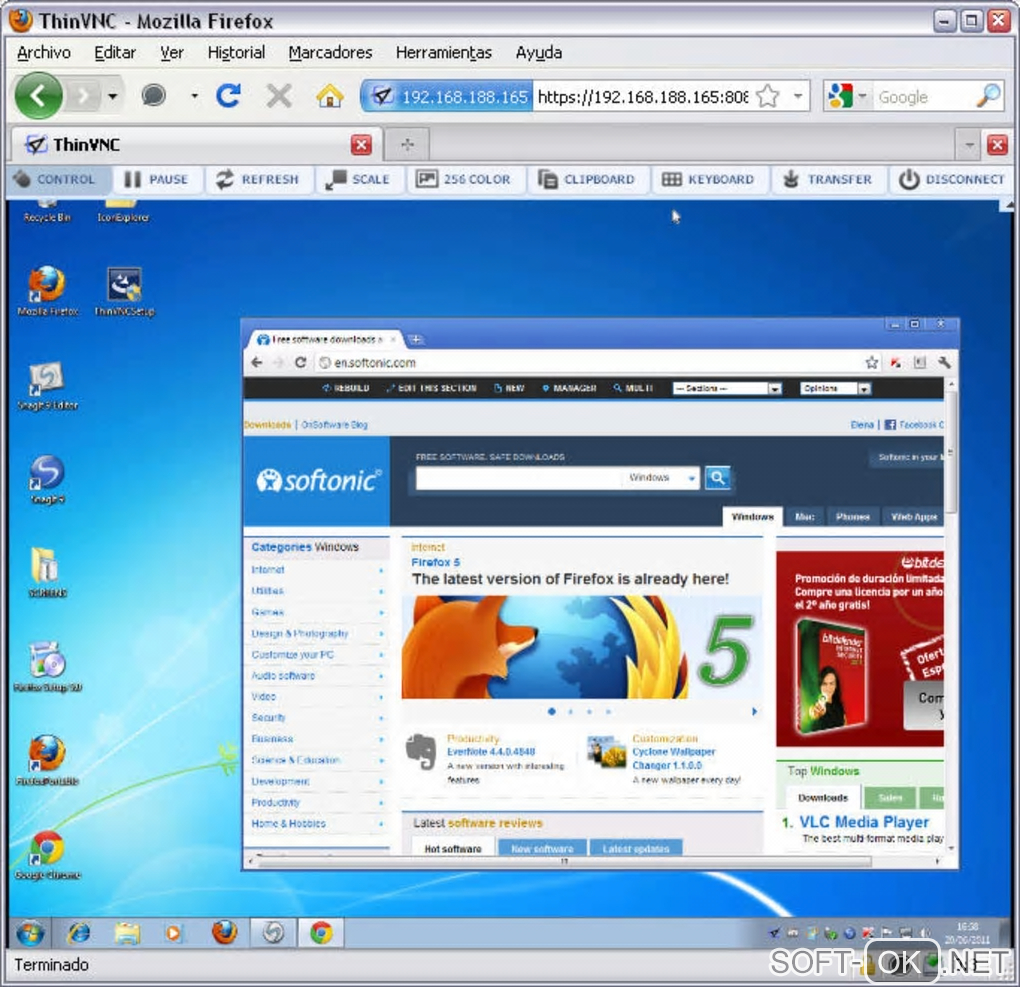
Task: Select the SnagIt 9 Editor desktop icon
Action: coord(47,385)
